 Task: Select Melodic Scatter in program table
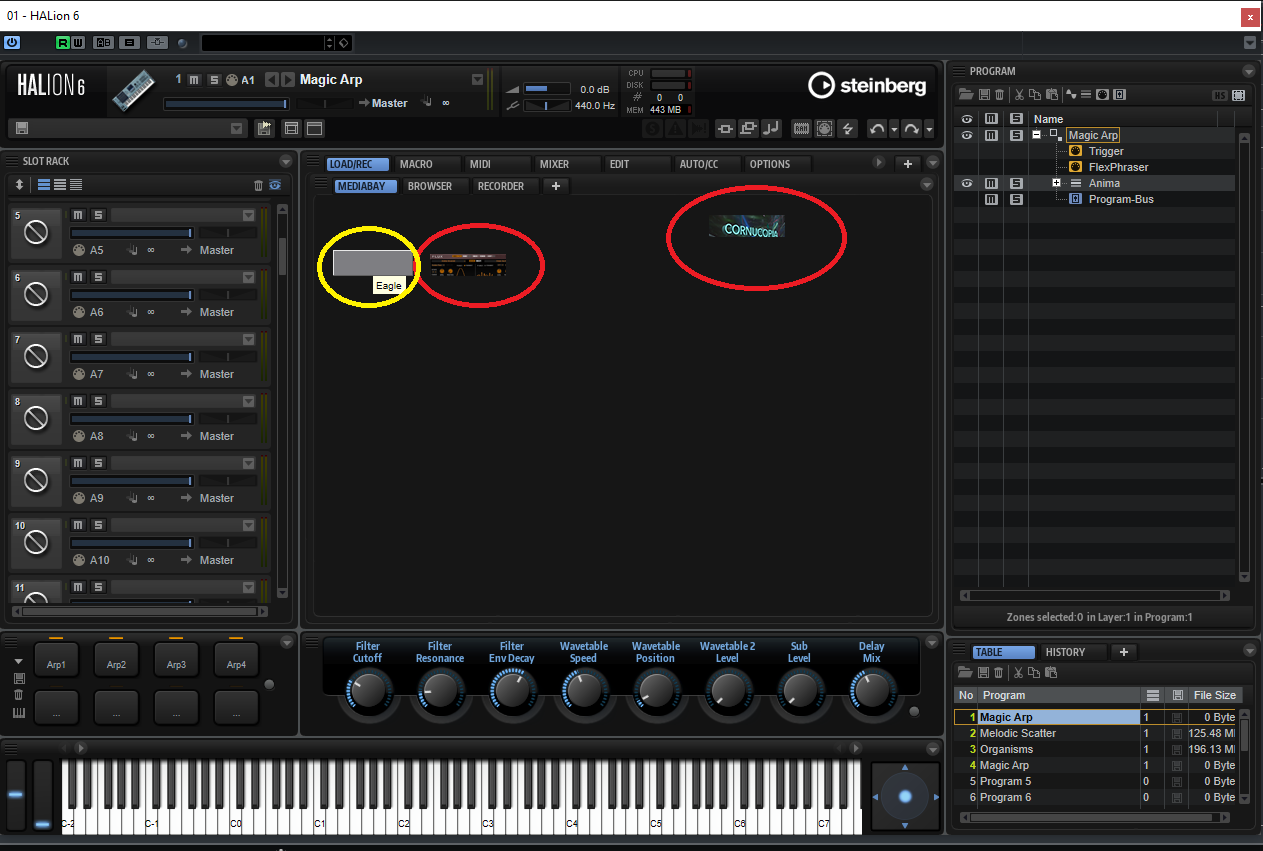pos(1017,733)
